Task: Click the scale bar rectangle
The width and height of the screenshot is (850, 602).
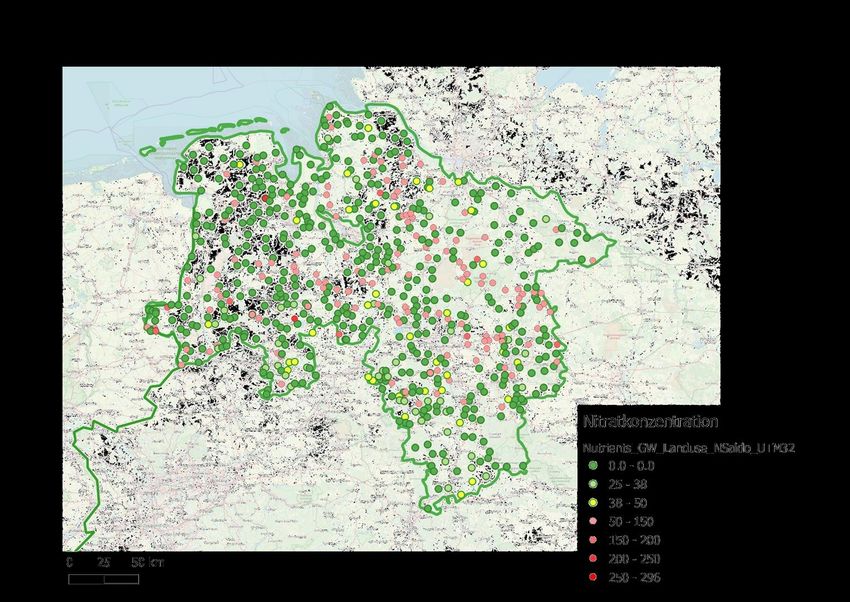Action: pyautogui.click(x=103, y=579)
